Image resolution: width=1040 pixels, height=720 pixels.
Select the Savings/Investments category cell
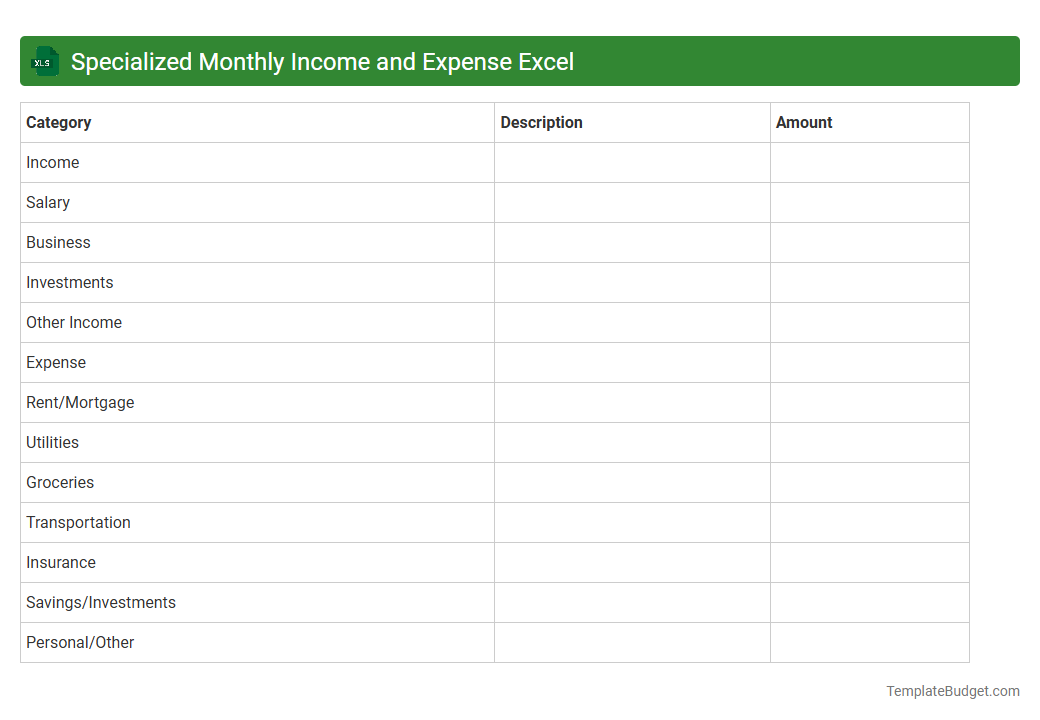[x=101, y=602]
